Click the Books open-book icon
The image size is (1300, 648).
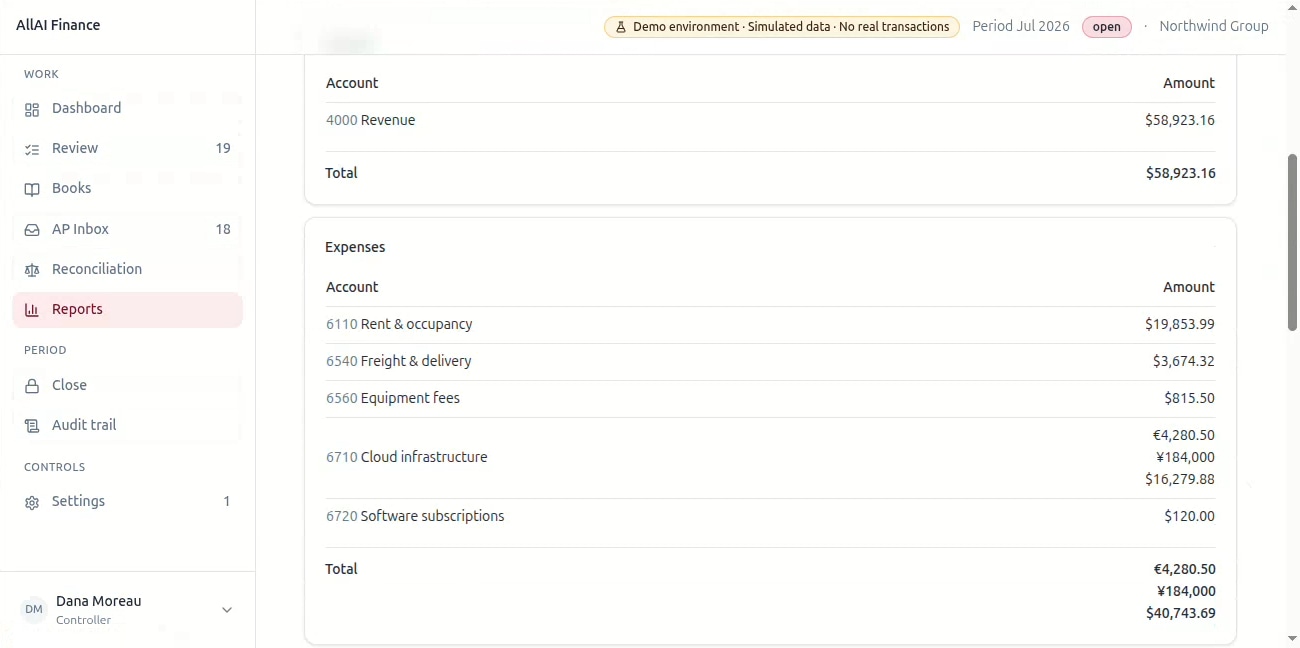pos(32,189)
